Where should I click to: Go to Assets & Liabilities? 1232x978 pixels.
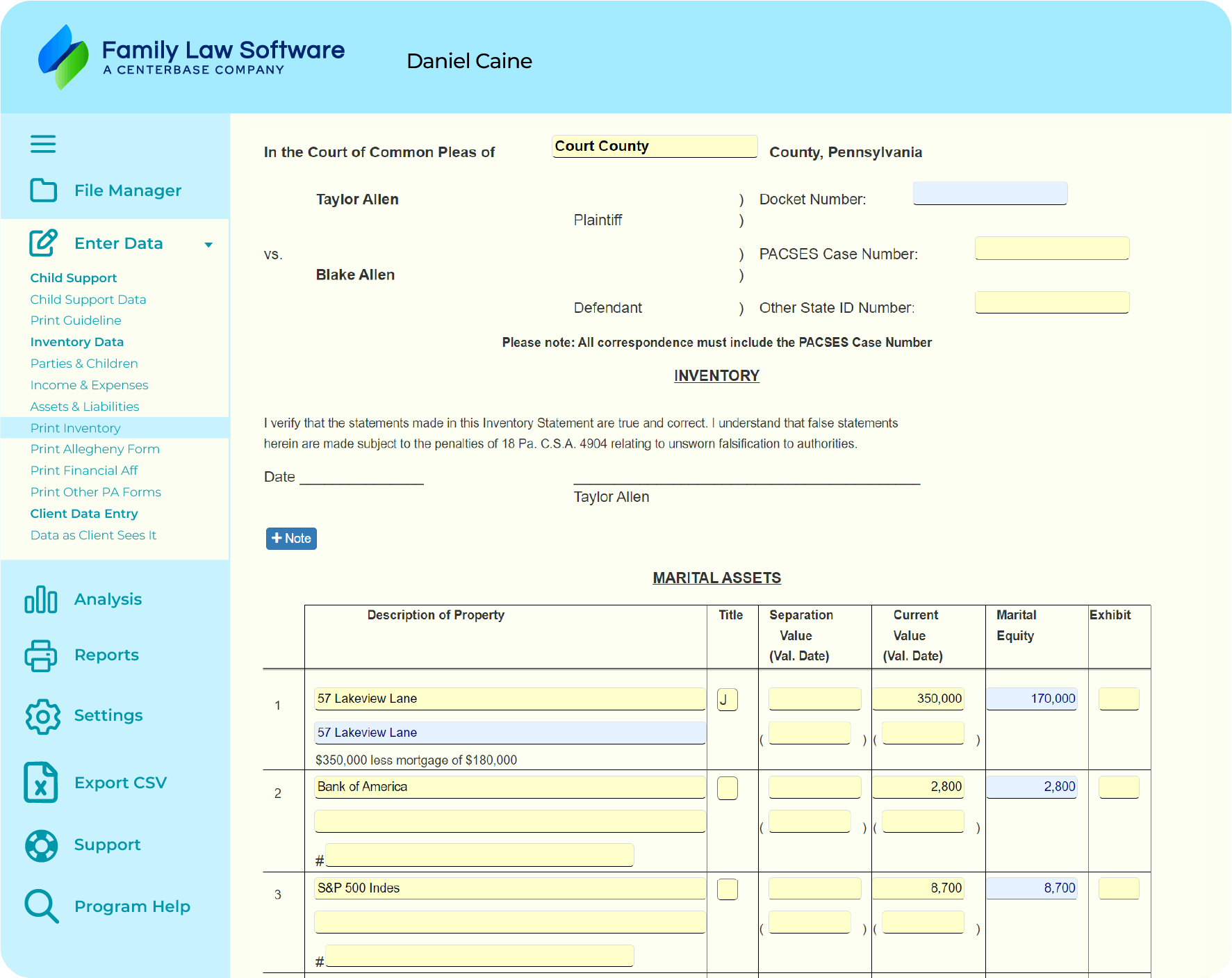click(85, 407)
